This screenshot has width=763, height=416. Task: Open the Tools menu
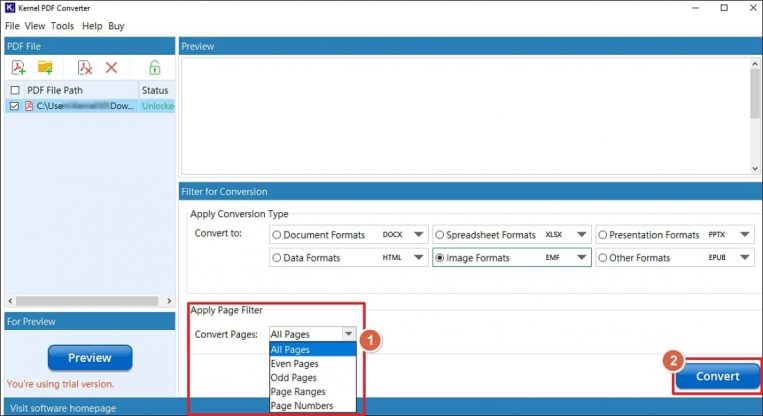(x=62, y=26)
